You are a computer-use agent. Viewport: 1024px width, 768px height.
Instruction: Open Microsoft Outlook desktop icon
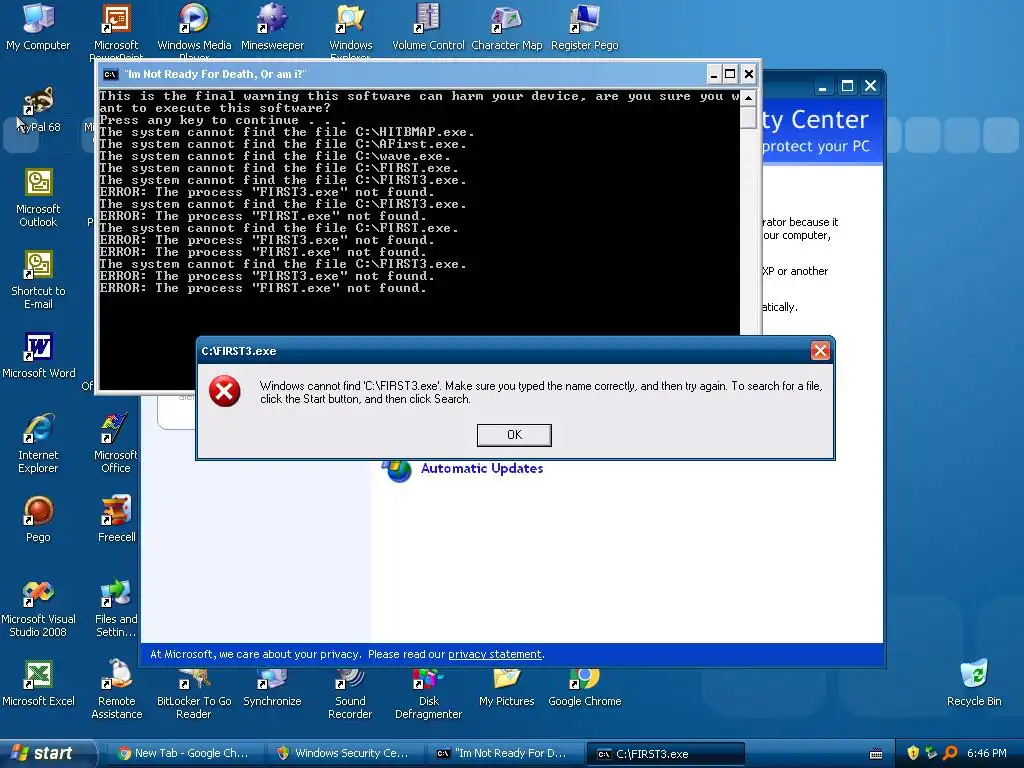38,197
